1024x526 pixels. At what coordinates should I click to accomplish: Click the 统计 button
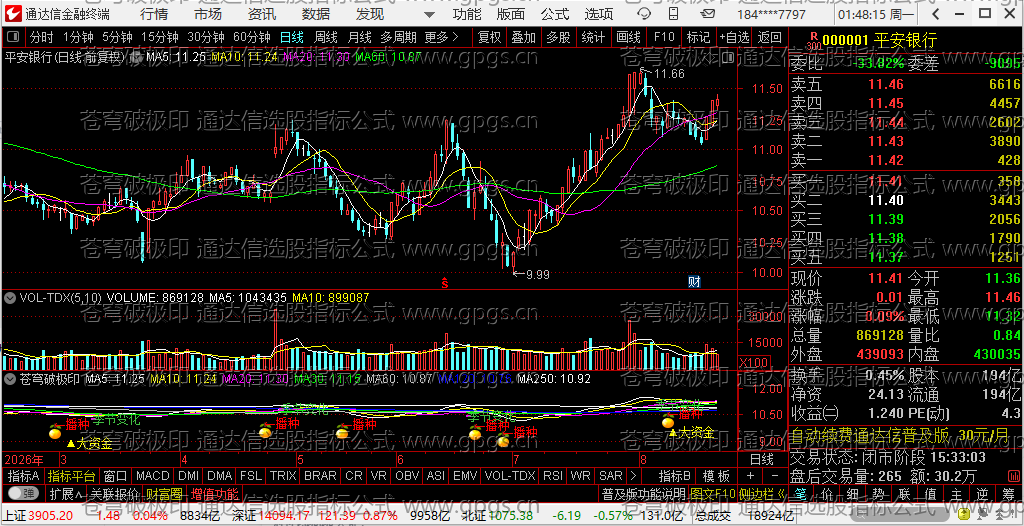[x=593, y=37]
